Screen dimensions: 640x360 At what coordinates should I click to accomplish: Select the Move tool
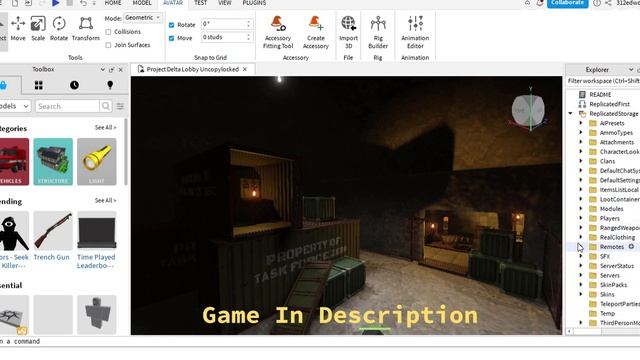[x=18, y=29]
